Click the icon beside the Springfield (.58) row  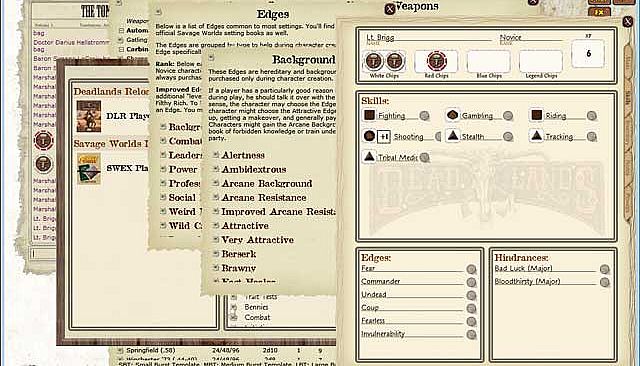pos(120,350)
